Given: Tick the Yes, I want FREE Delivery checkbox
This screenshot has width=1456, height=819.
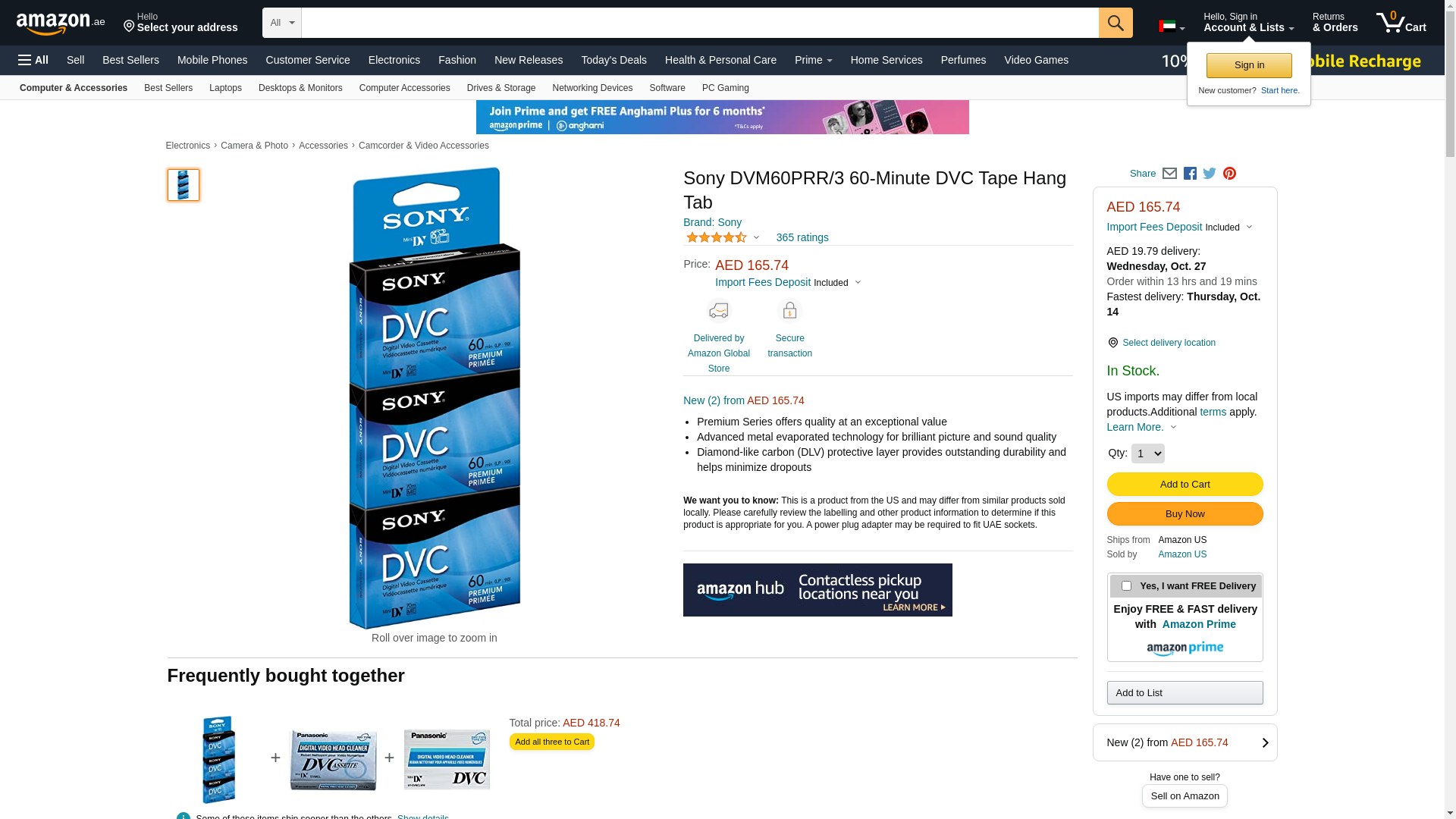Looking at the screenshot, I should (1126, 585).
